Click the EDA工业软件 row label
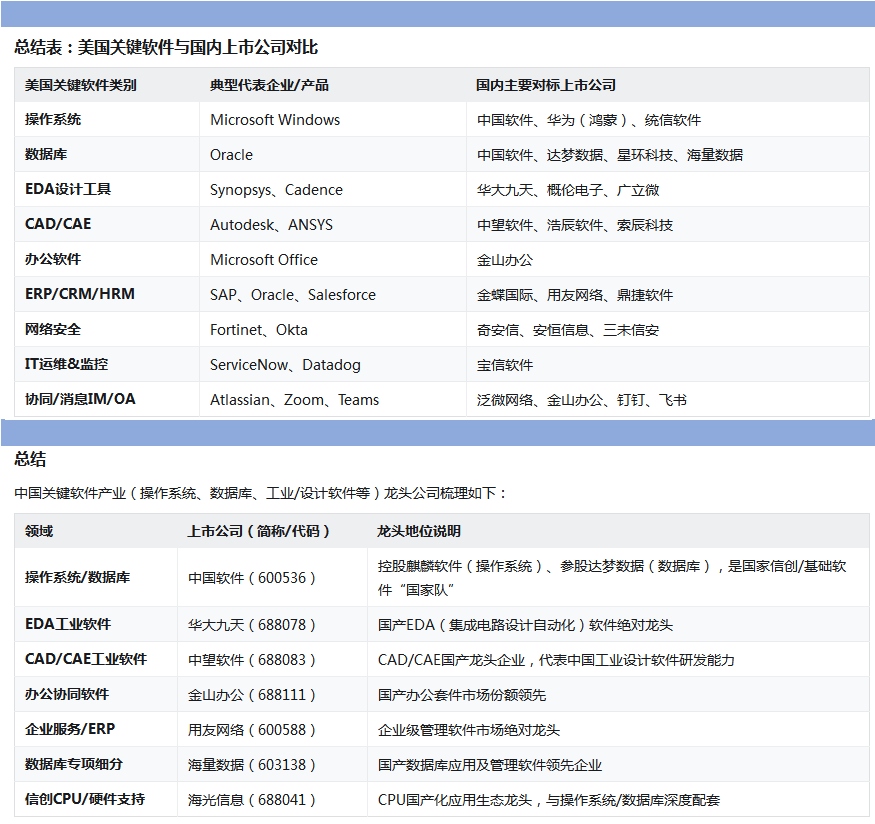 [x=68, y=624]
